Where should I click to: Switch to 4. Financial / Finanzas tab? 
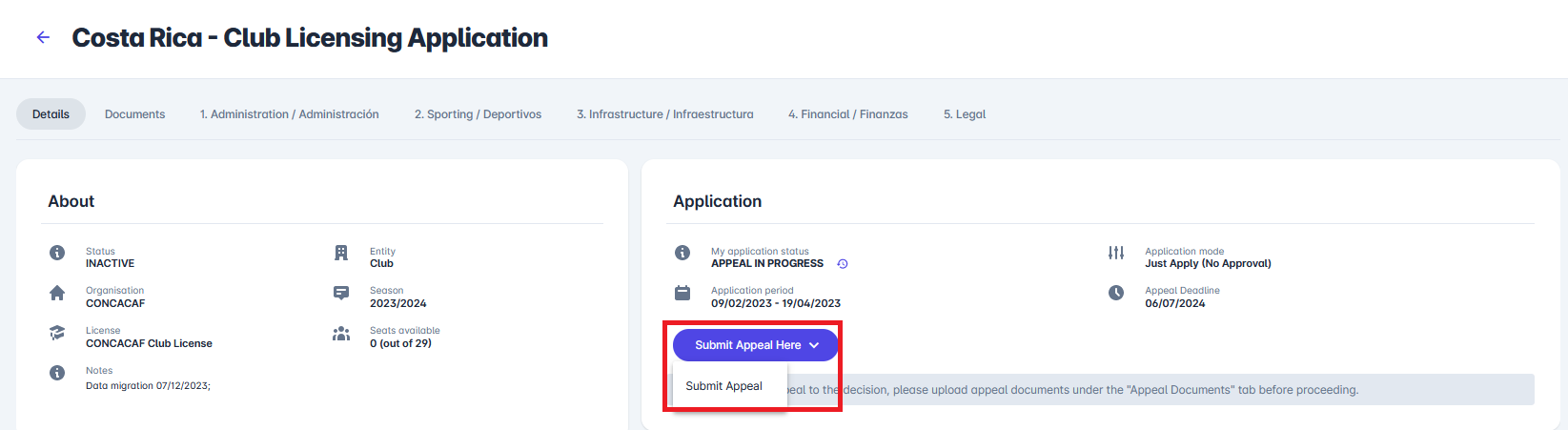pos(847,114)
